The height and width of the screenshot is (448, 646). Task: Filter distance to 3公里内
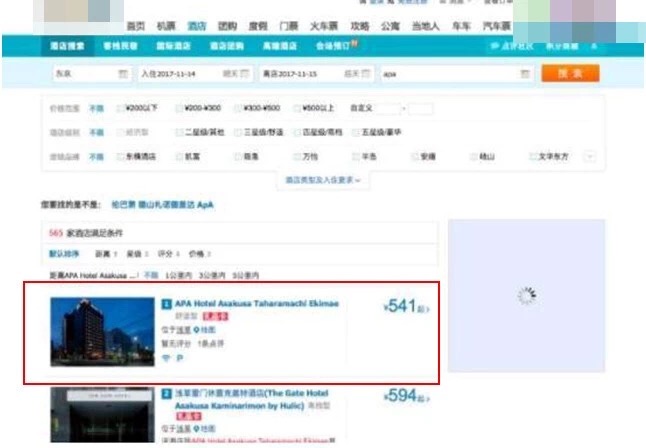pyautogui.click(x=212, y=275)
